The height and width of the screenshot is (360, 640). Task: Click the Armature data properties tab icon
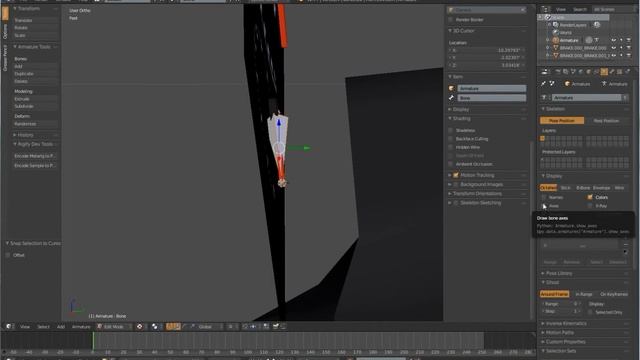[x=604, y=72]
